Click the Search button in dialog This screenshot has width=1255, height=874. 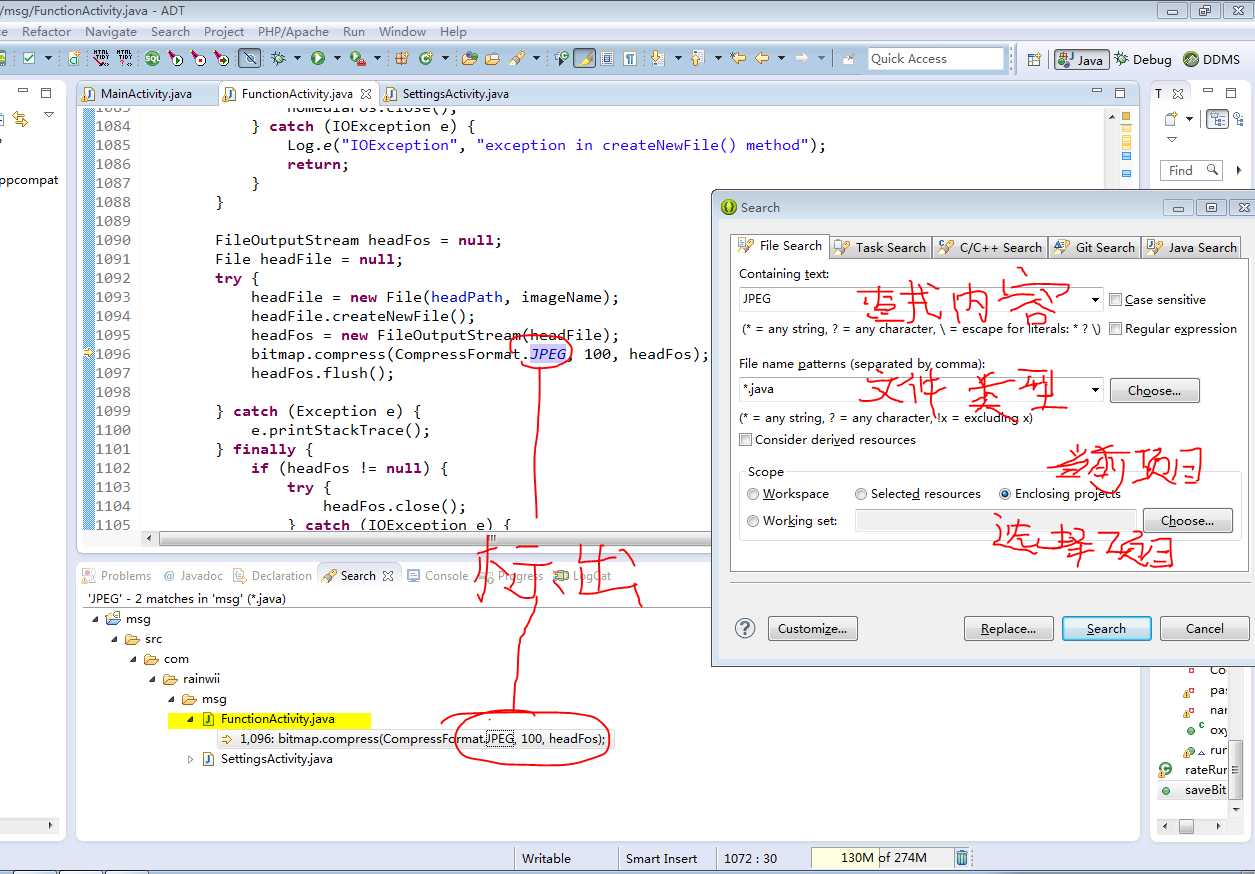(x=1106, y=628)
